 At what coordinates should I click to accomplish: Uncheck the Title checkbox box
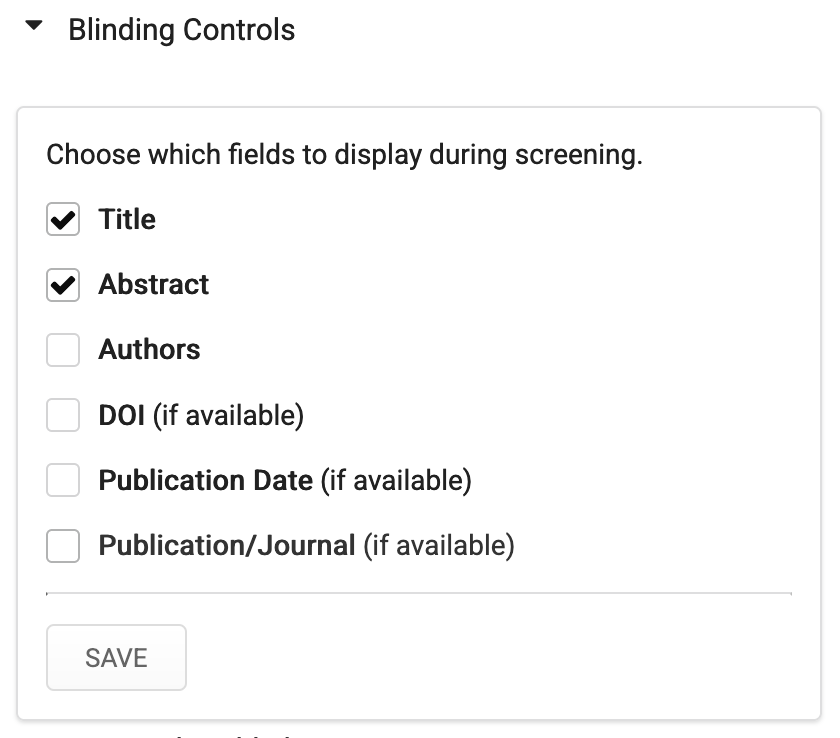(x=63, y=220)
